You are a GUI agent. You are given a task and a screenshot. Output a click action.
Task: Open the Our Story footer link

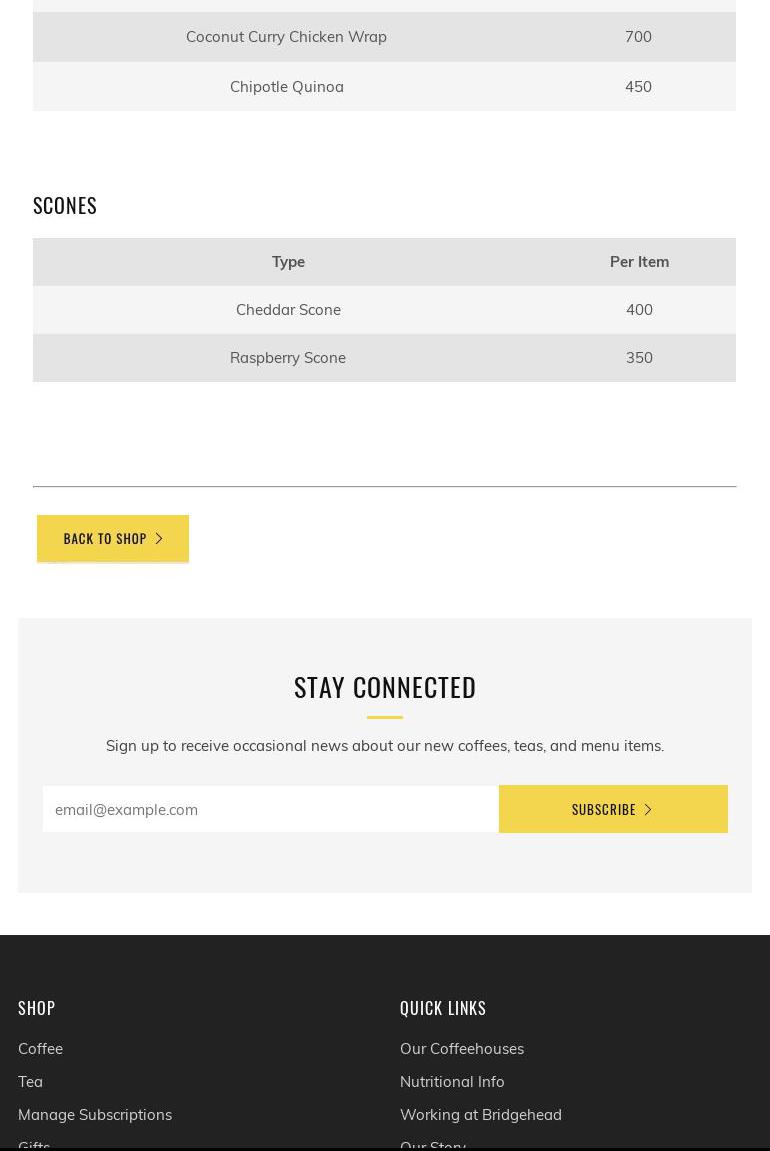coord(433,1145)
